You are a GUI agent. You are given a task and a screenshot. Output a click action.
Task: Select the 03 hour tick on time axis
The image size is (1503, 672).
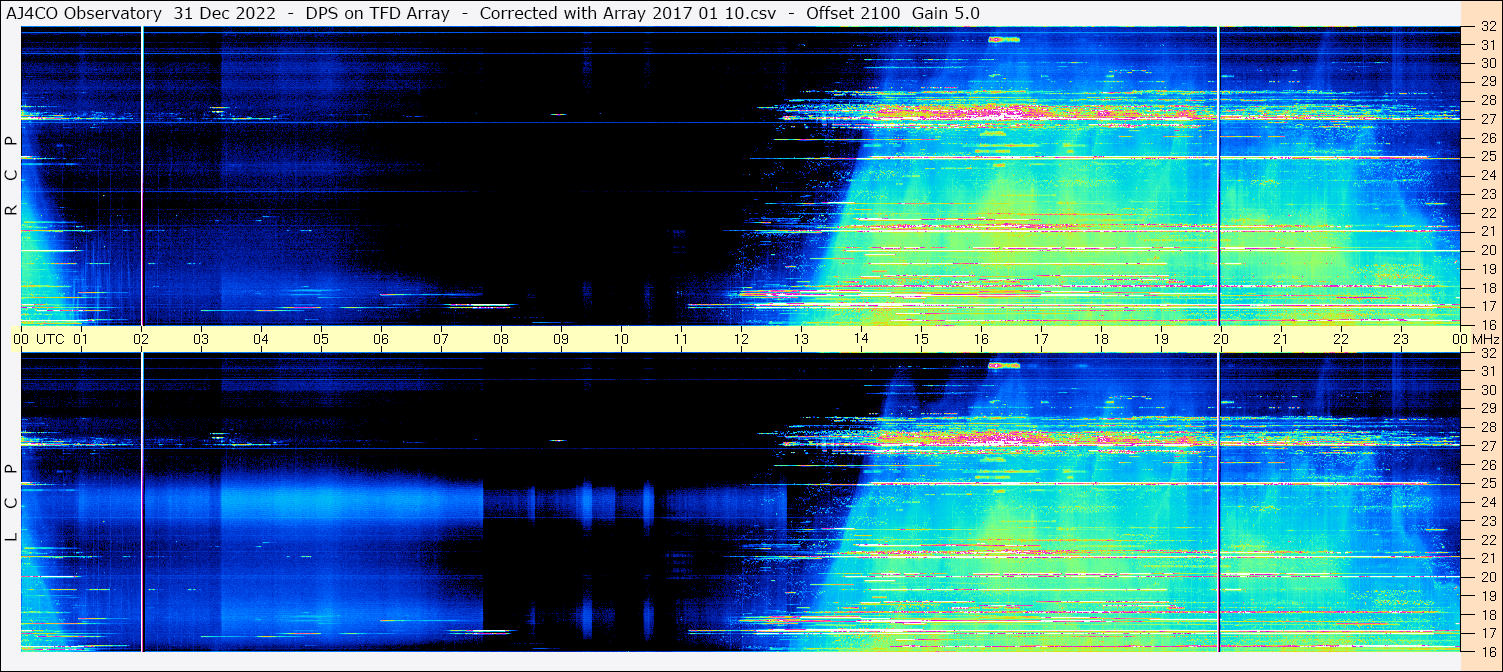pyautogui.click(x=201, y=339)
